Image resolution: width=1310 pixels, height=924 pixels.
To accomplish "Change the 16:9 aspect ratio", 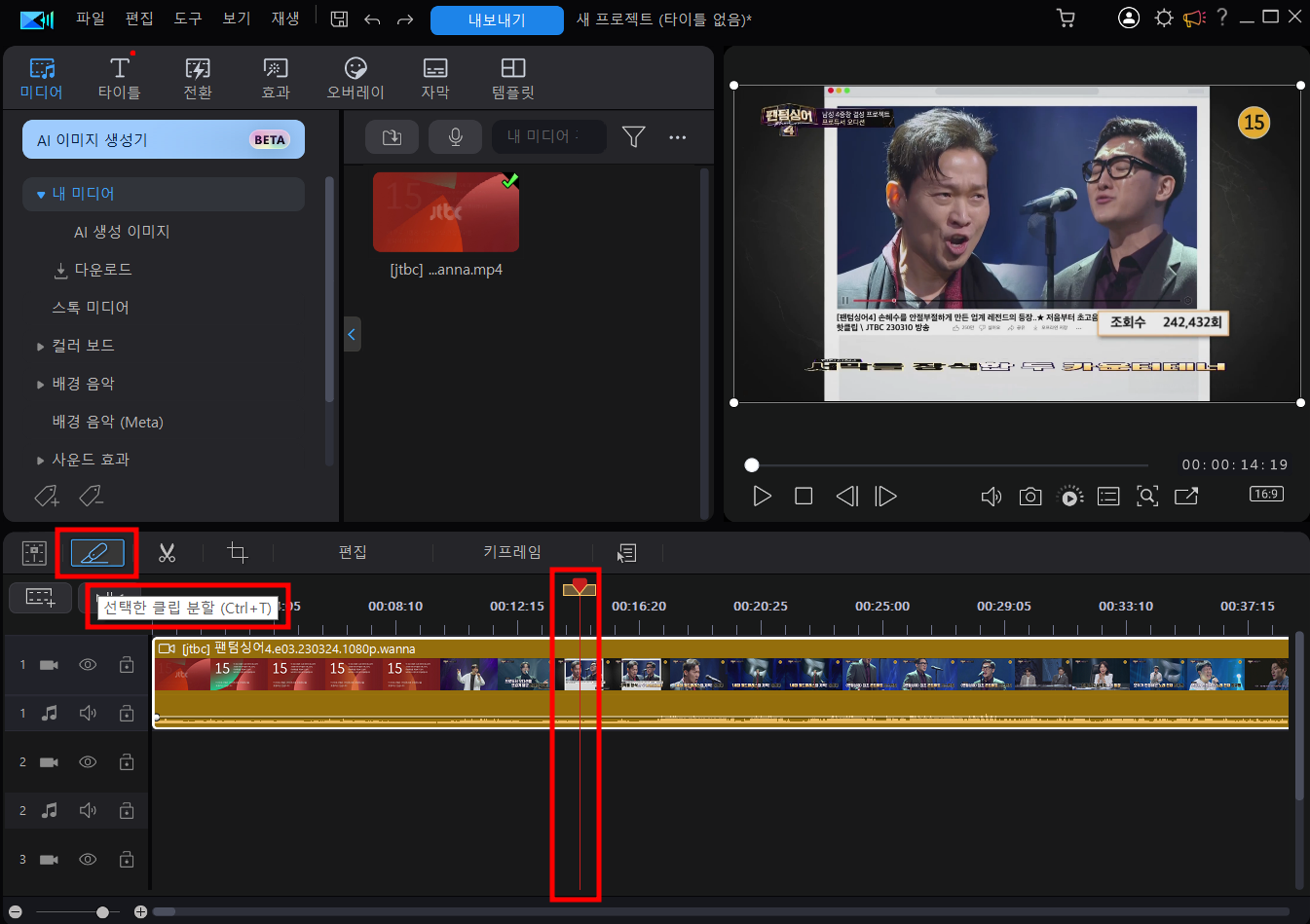I will [x=1266, y=495].
